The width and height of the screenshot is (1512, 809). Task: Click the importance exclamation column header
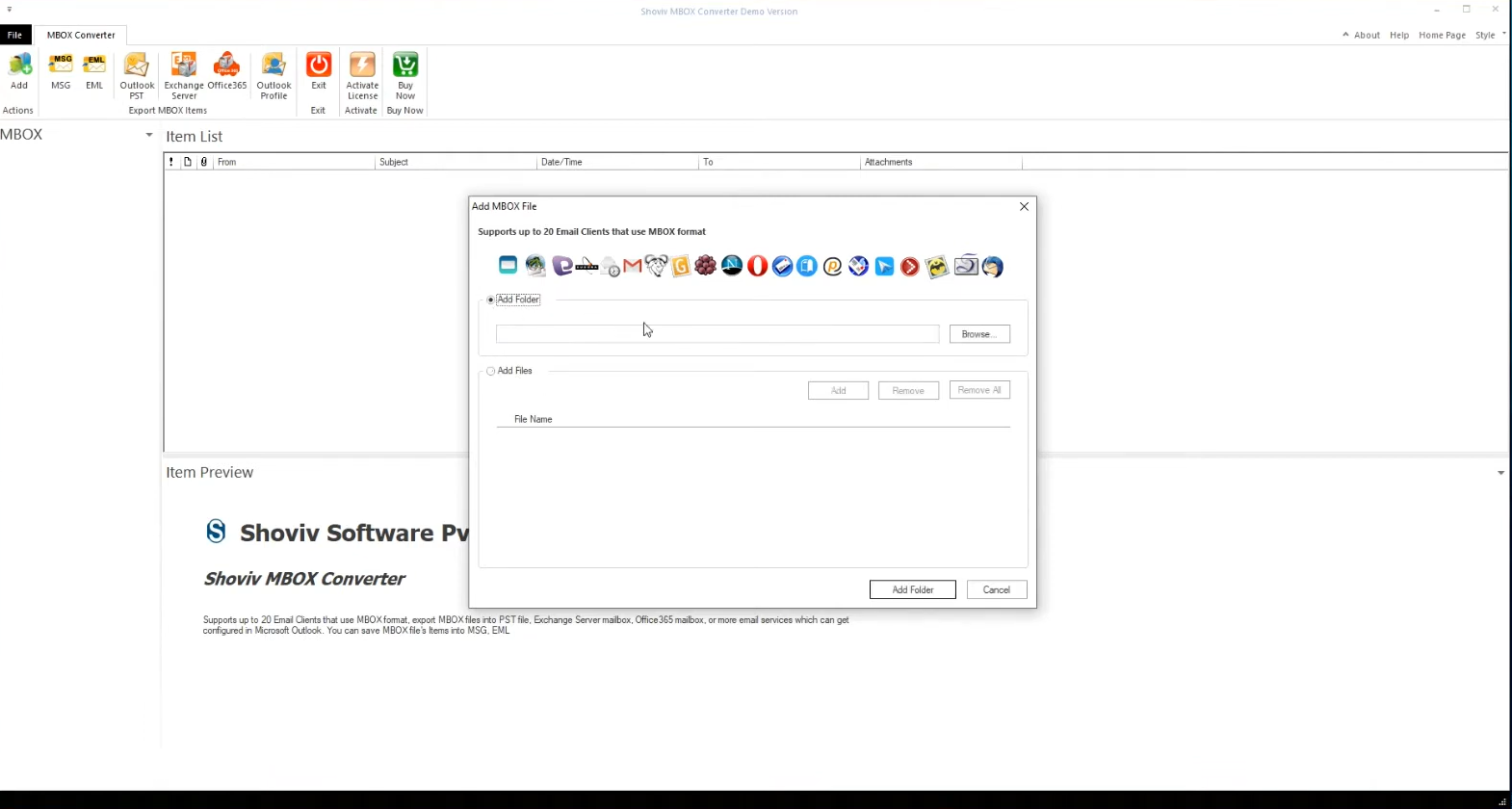171,162
